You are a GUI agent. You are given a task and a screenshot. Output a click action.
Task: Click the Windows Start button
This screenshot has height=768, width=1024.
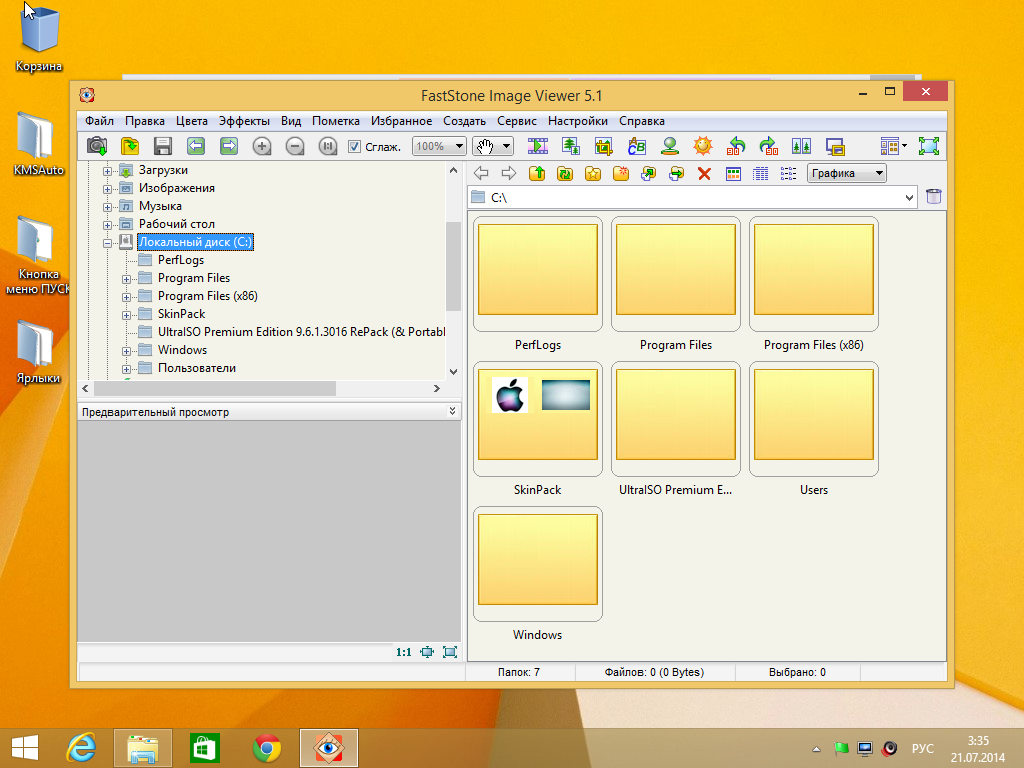(x=25, y=748)
